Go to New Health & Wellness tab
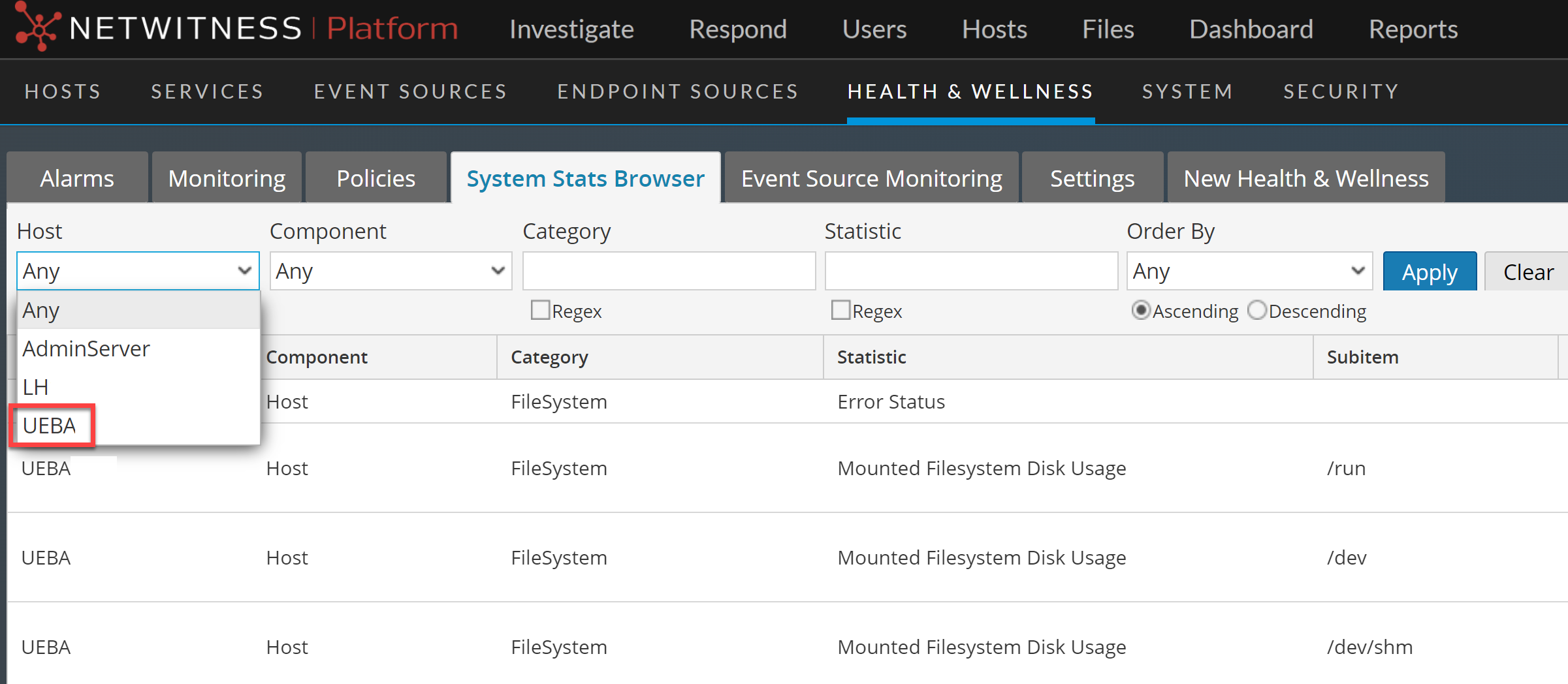Screen dimensions: 1568x684 (1305, 178)
